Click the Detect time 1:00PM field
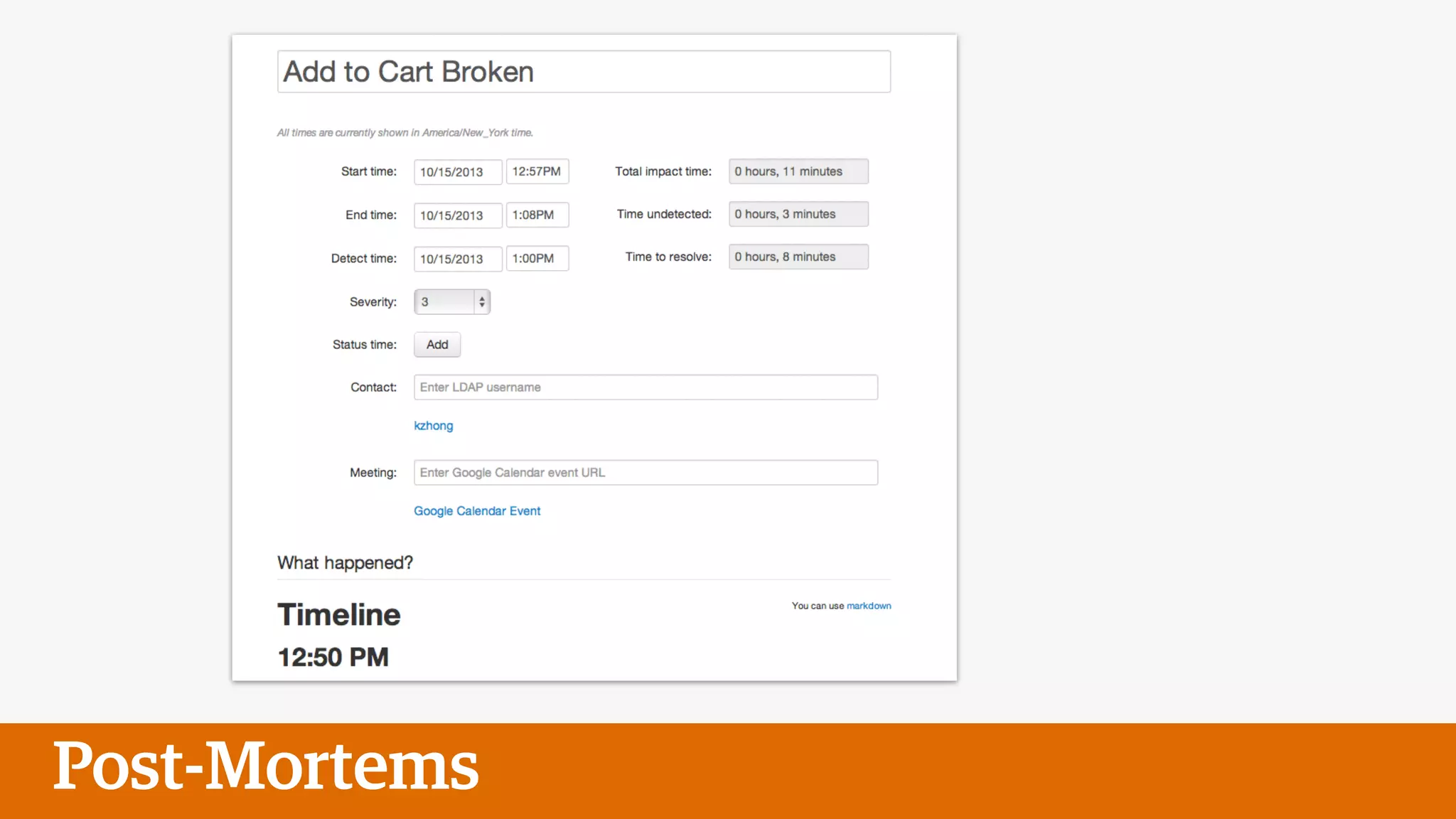Image resolution: width=1456 pixels, height=819 pixels. (x=537, y=259)
